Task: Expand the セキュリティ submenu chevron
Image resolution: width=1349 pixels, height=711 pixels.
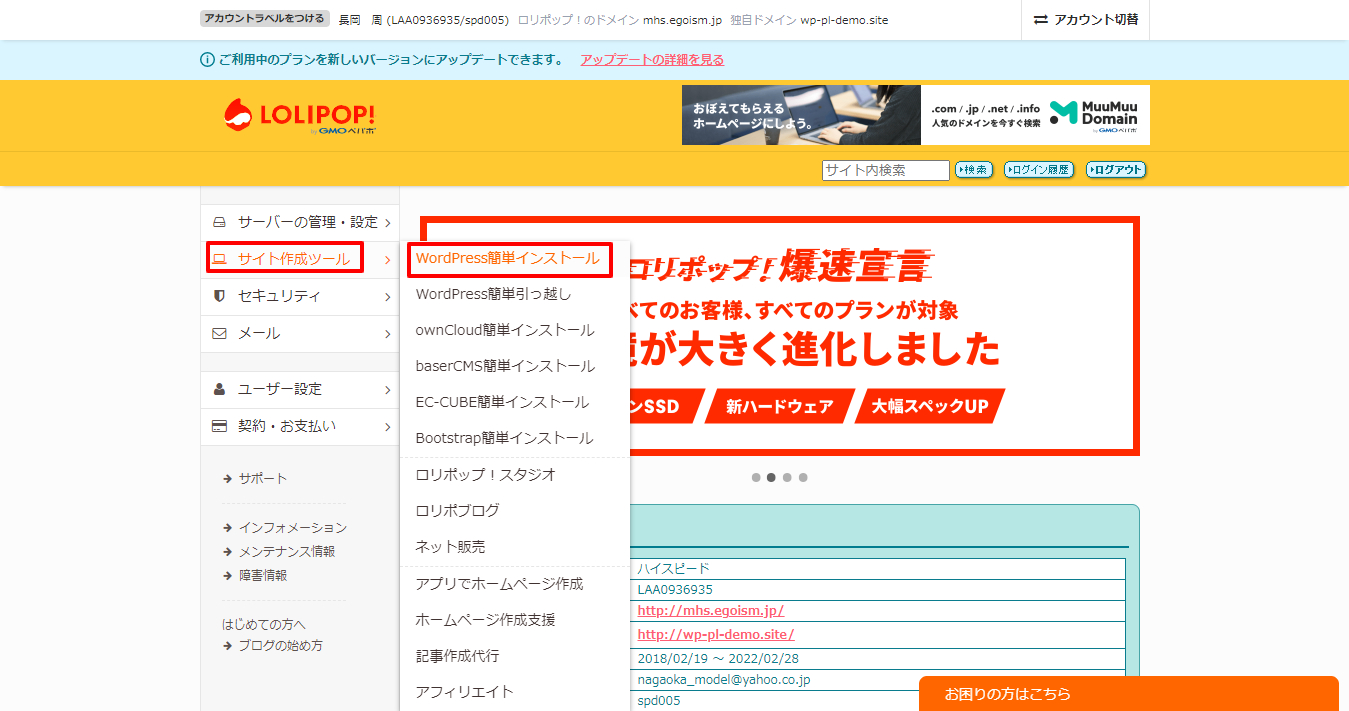Action: (x=389, y=296)
